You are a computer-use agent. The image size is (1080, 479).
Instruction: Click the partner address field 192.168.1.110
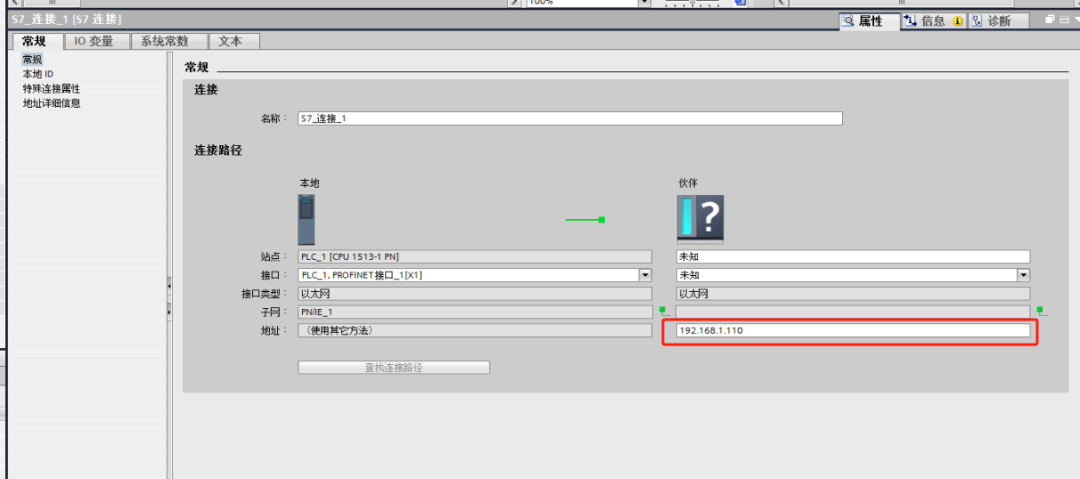tap(853, 331)
